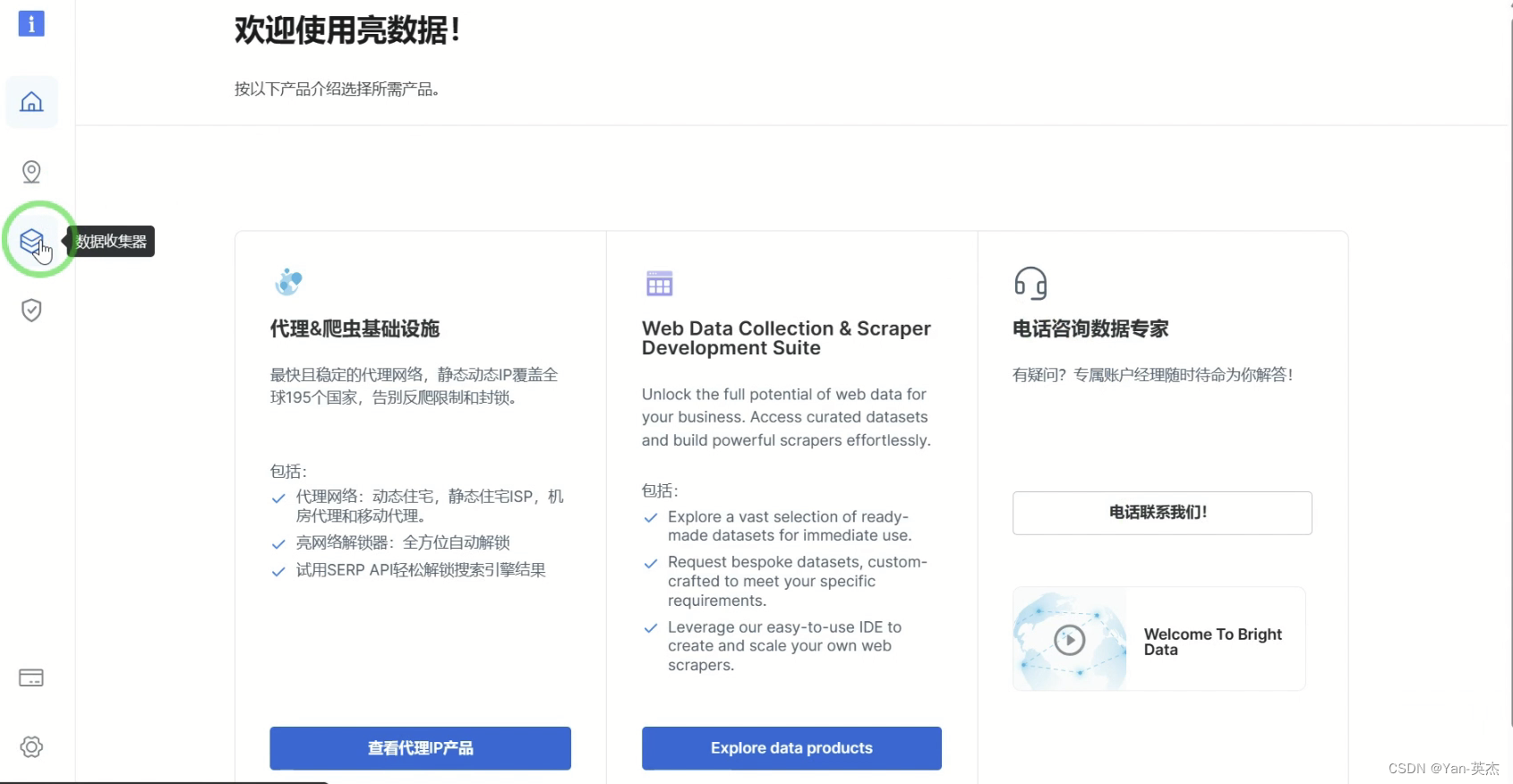
Task: Click the headset icon above 电话咨询数据专家
Action: point(1030,283)
